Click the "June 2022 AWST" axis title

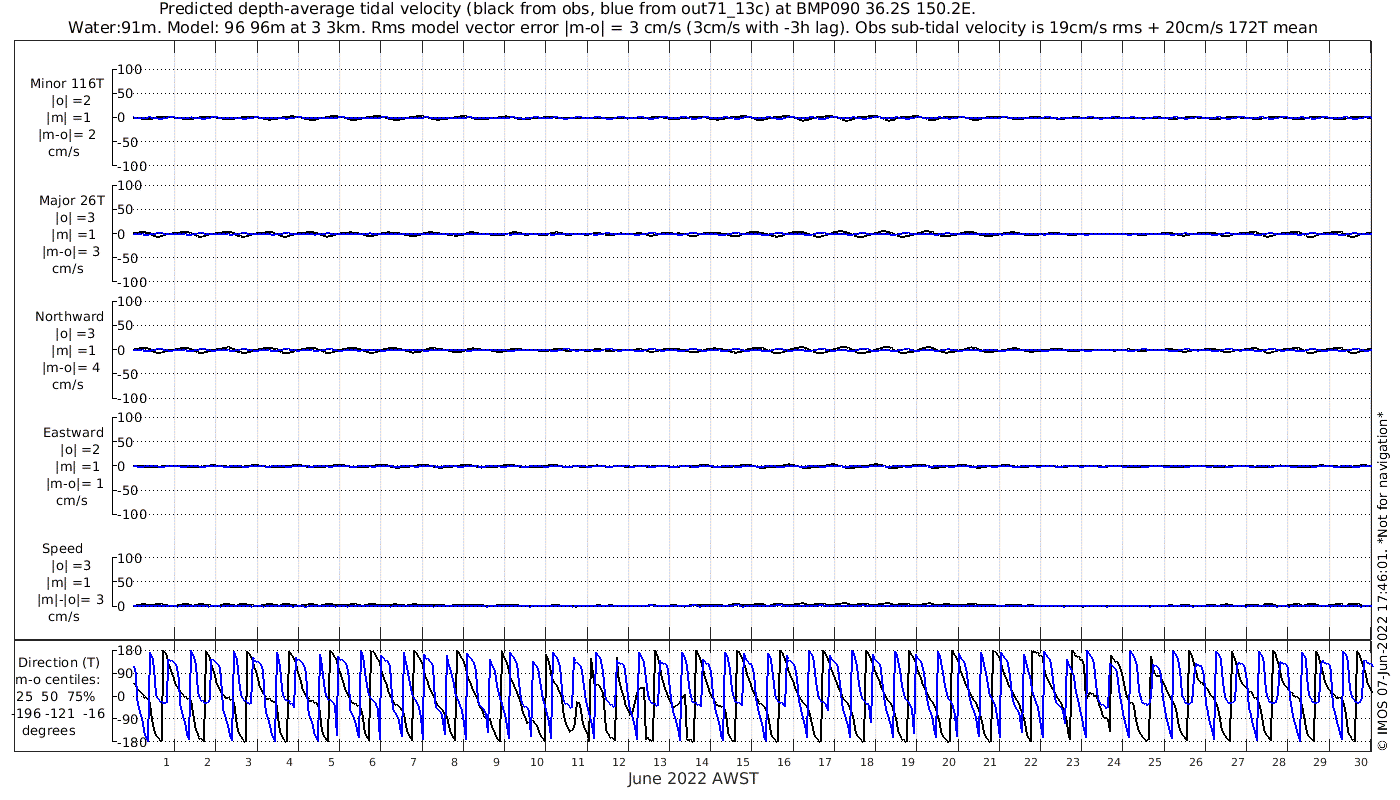tap(693, 778)
